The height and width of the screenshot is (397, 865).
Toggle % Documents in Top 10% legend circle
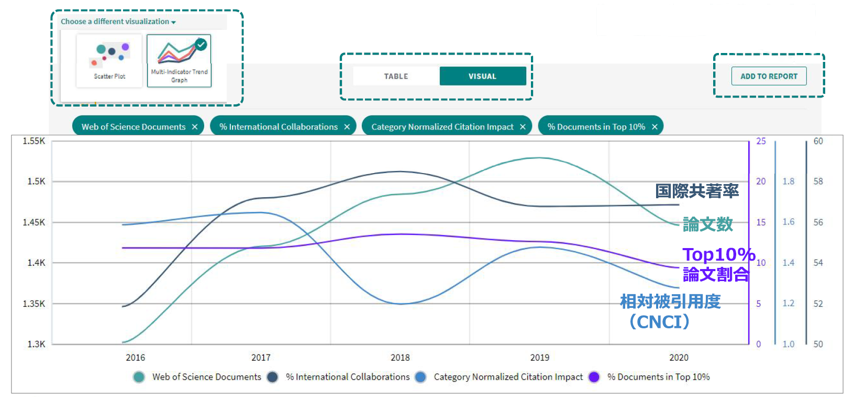coord(595,377)
